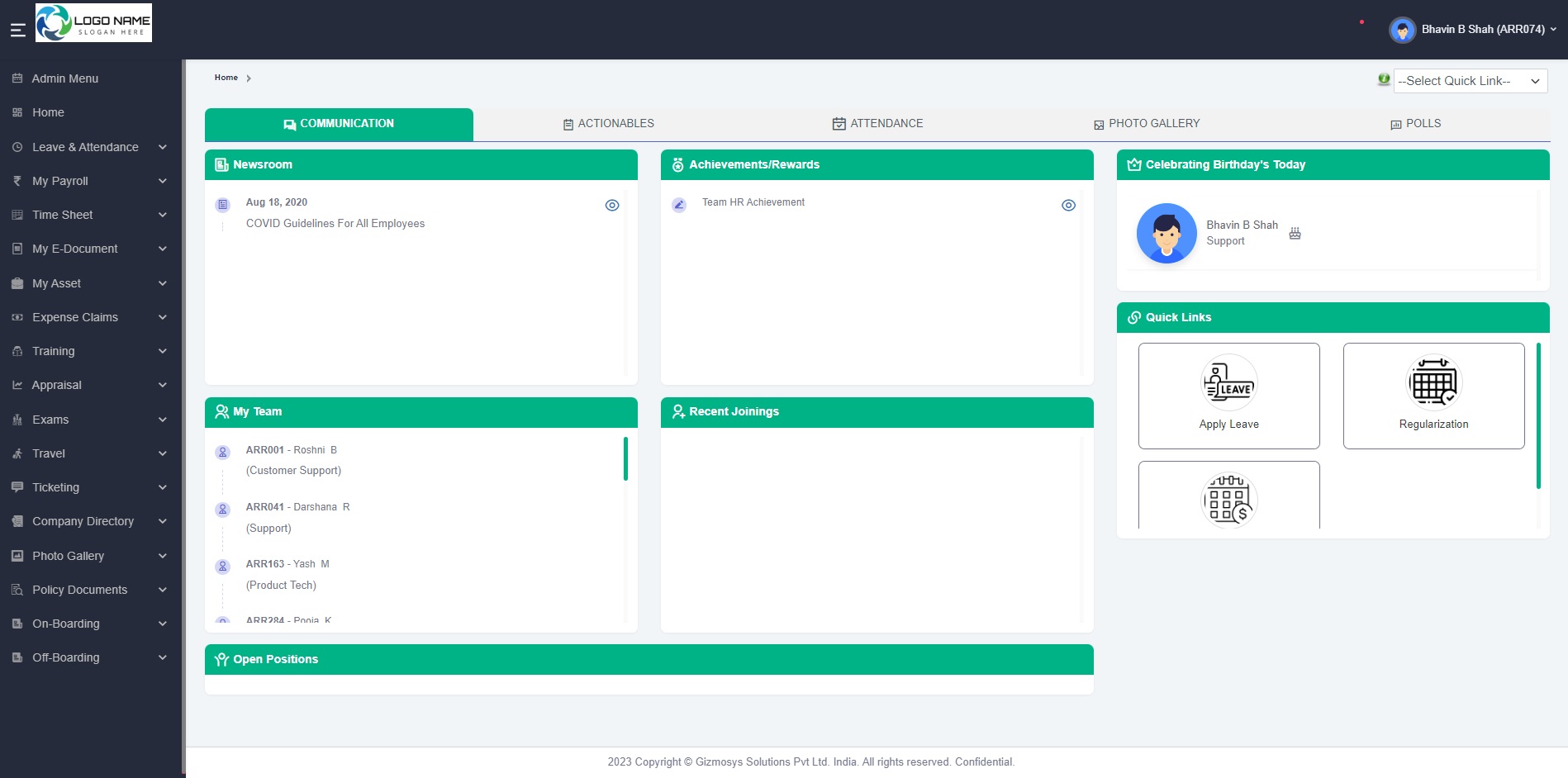Open the Select Quick Link dropdown
Viewport: 1568px width, 778px height.
click(x=1470, y=81)
